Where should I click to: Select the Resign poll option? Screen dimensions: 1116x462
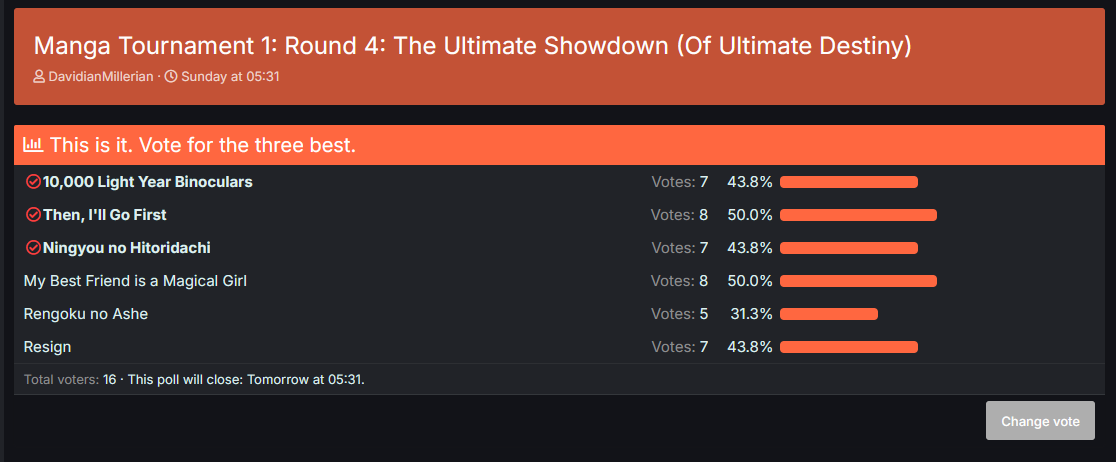(x=47, y=347)
